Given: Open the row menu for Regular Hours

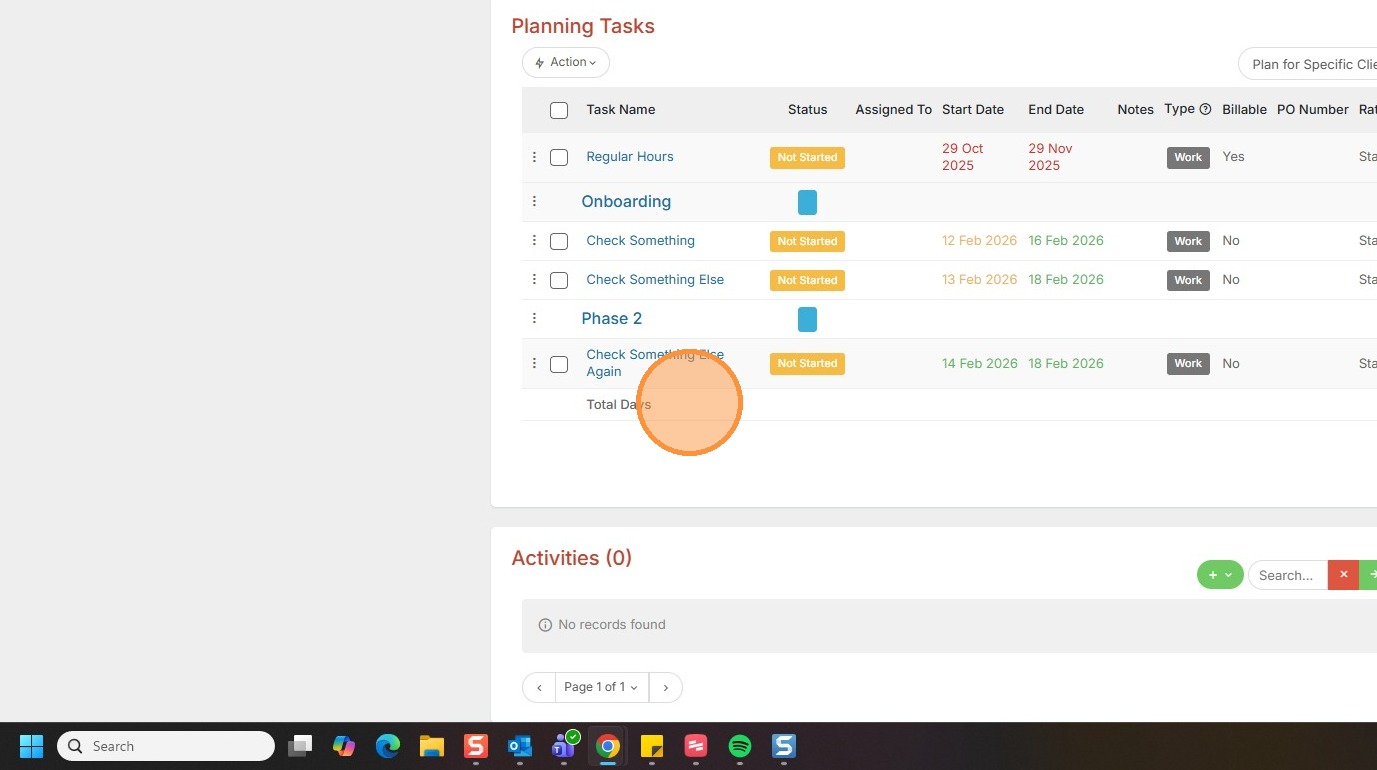Looking at the screenshot, I should coord(534,157).
